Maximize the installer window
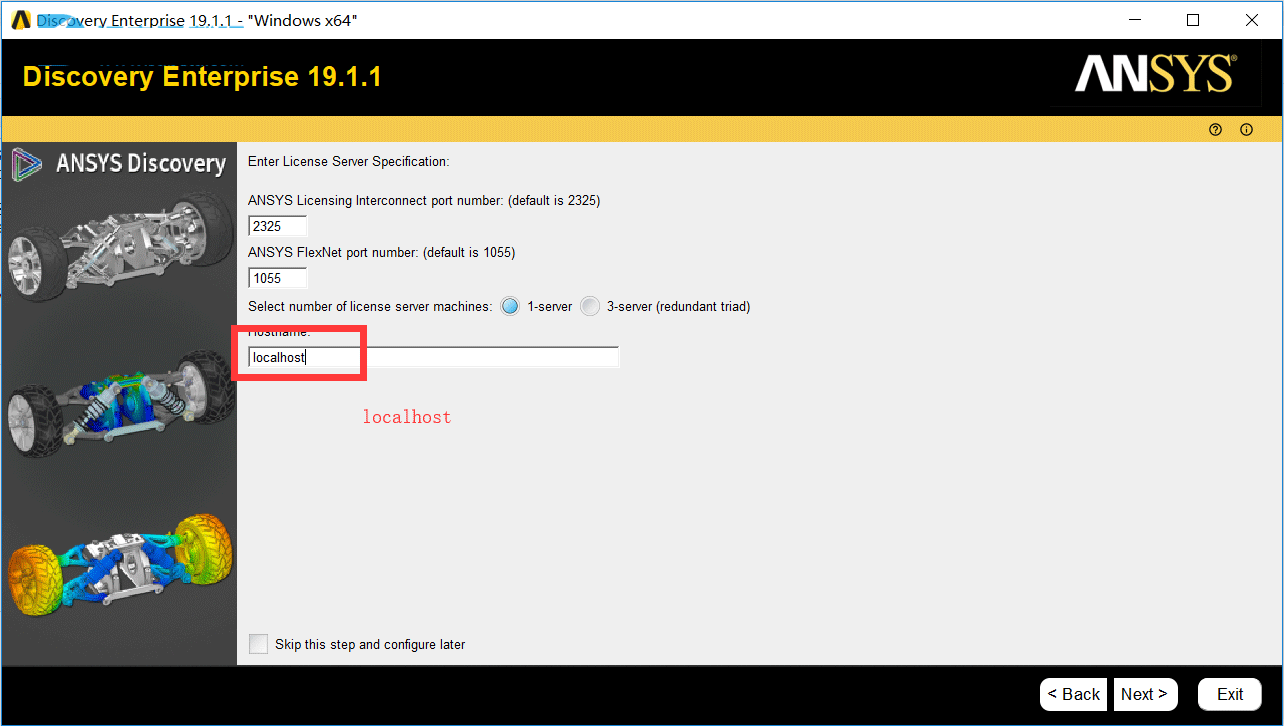1284x726 pixels. [1193, 20]
